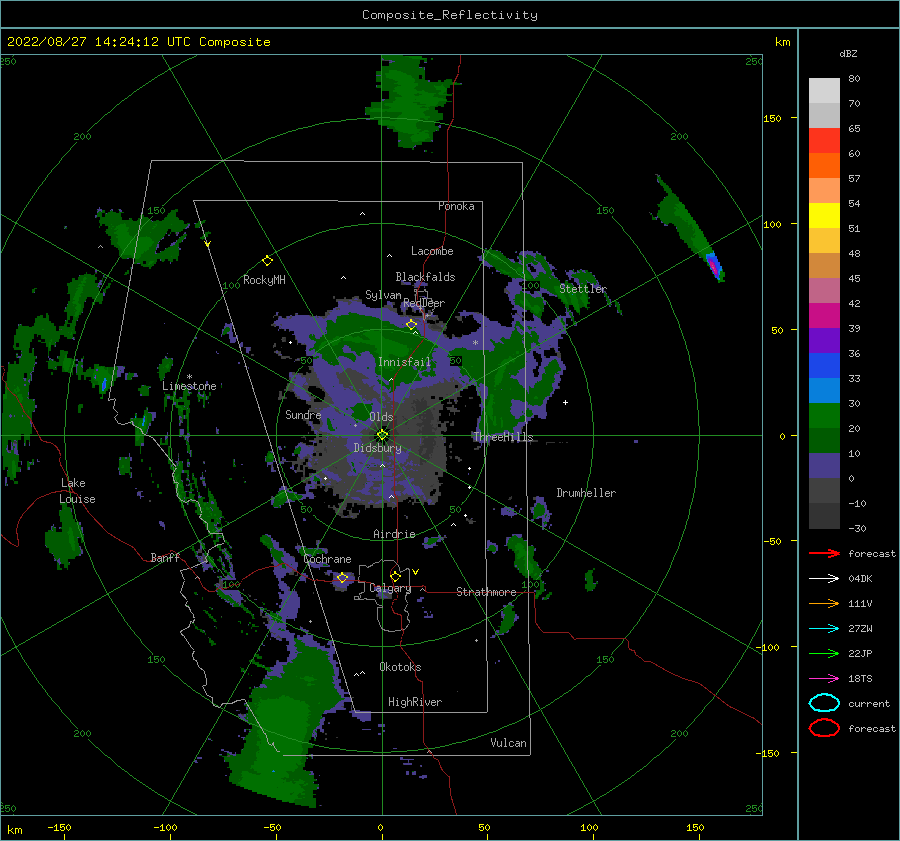Click the cyan 27ZW arrow in legend
The width and height of the screenshot is (900, 841).
[824, 629]
